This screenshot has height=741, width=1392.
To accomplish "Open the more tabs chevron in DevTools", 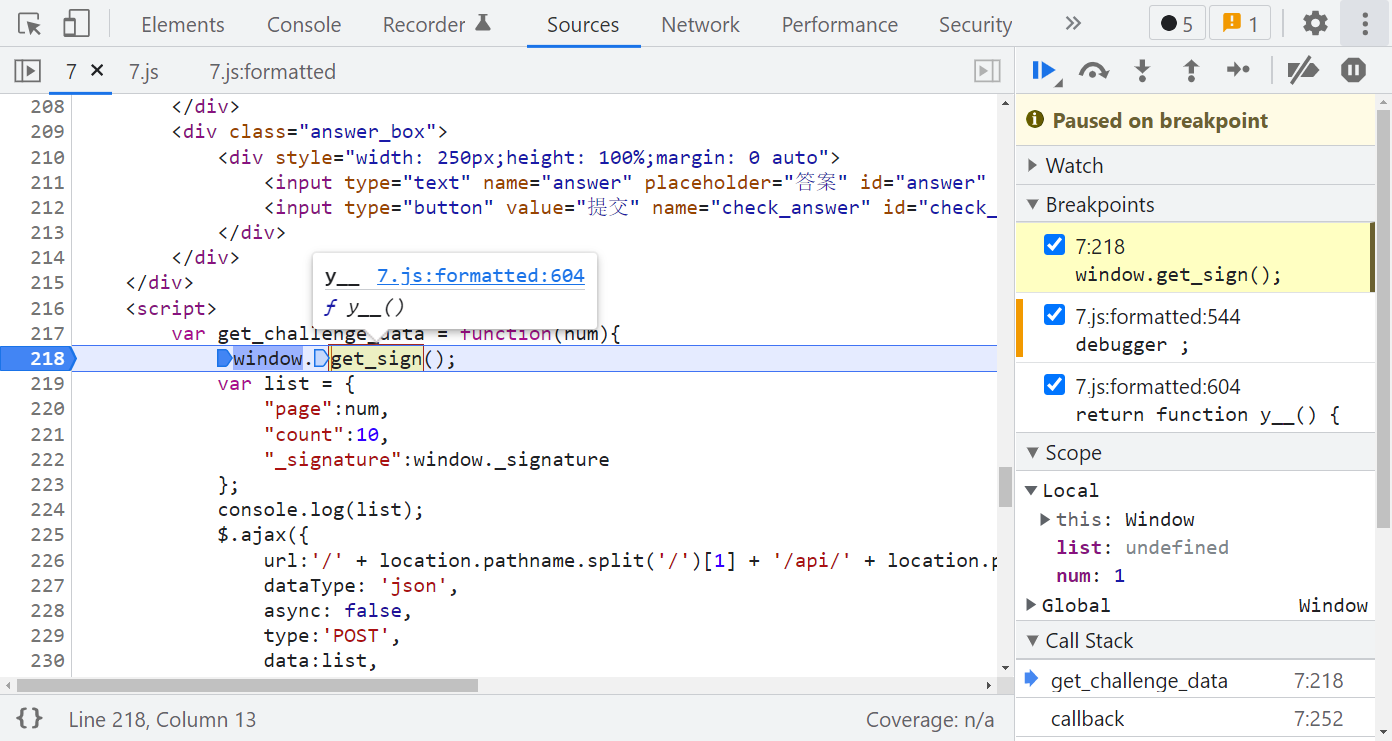I will pos(1073,24).
